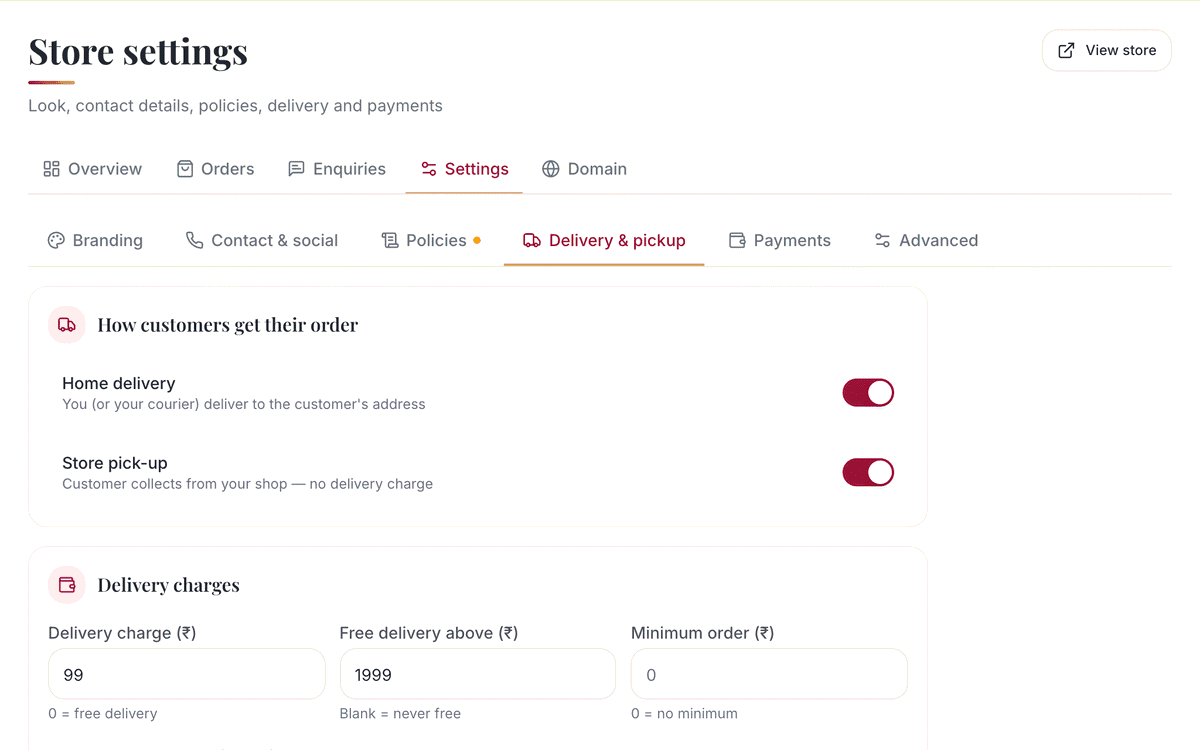Click the Advanced sliders icon
Image resolution: width=1200 pixels, height=750 pixels.
[x=882, y=240]
